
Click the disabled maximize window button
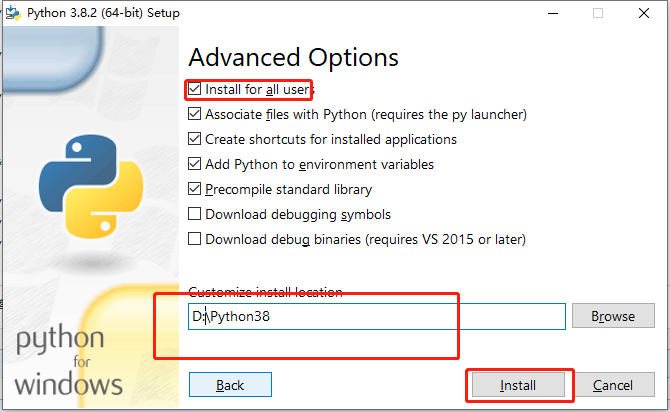coord(598,13)
